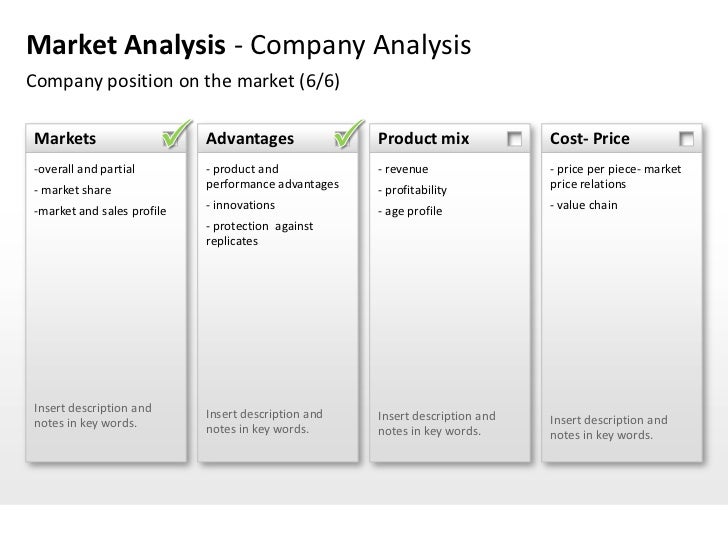Select the Advantages column header

(249, 138)
